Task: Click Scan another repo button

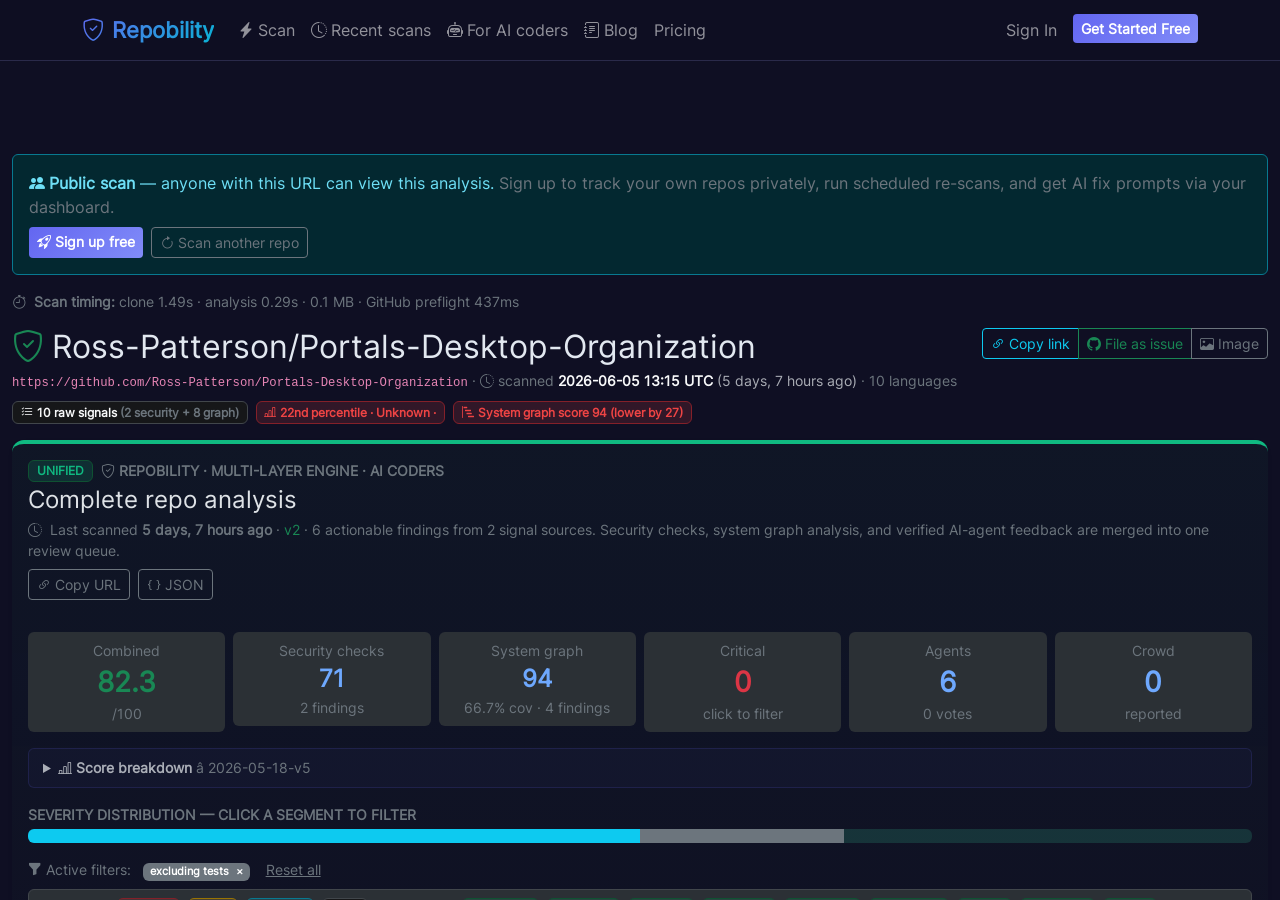Action: click(229, 242)
